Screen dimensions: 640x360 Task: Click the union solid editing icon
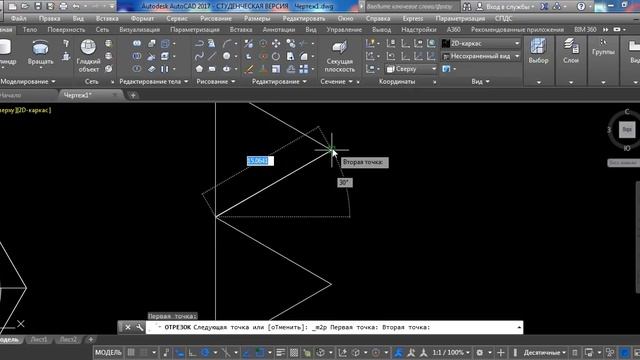(x=137, y=43)
